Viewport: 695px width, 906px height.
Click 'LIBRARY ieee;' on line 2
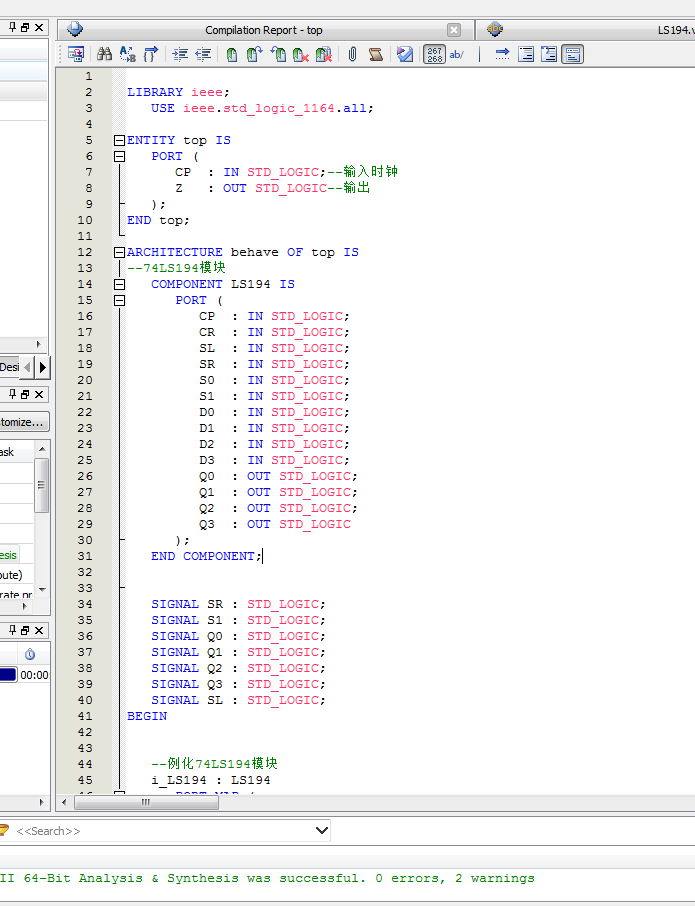(x=178, y=92)
